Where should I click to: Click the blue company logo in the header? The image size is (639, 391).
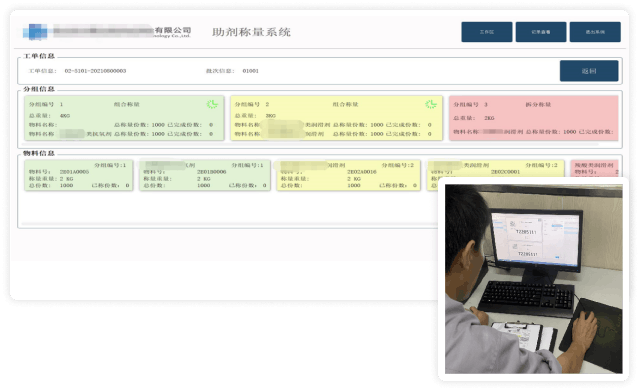click(x=35, y=31)
